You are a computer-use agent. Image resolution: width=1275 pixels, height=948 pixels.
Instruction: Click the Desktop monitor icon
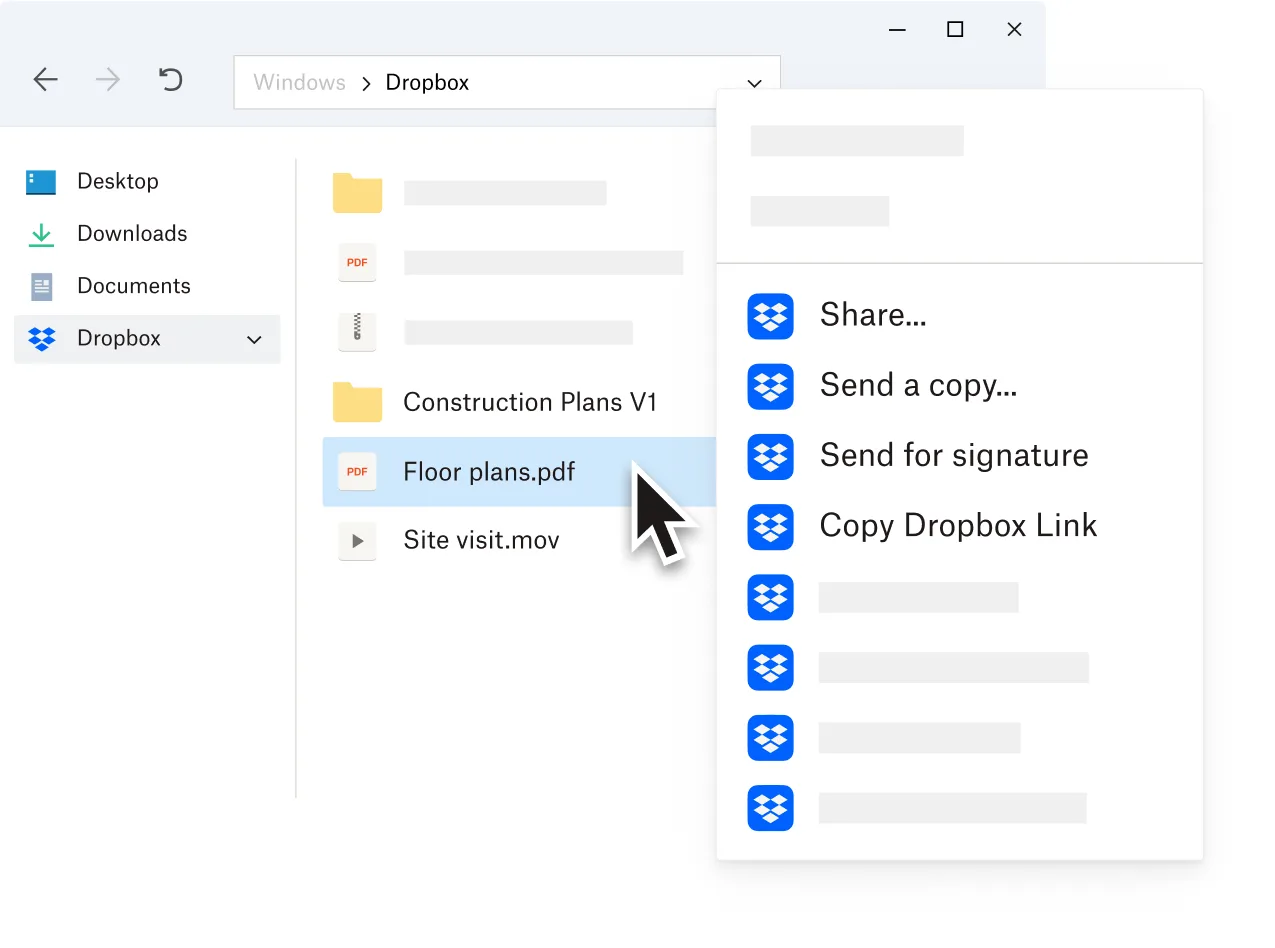pos(41,182)
